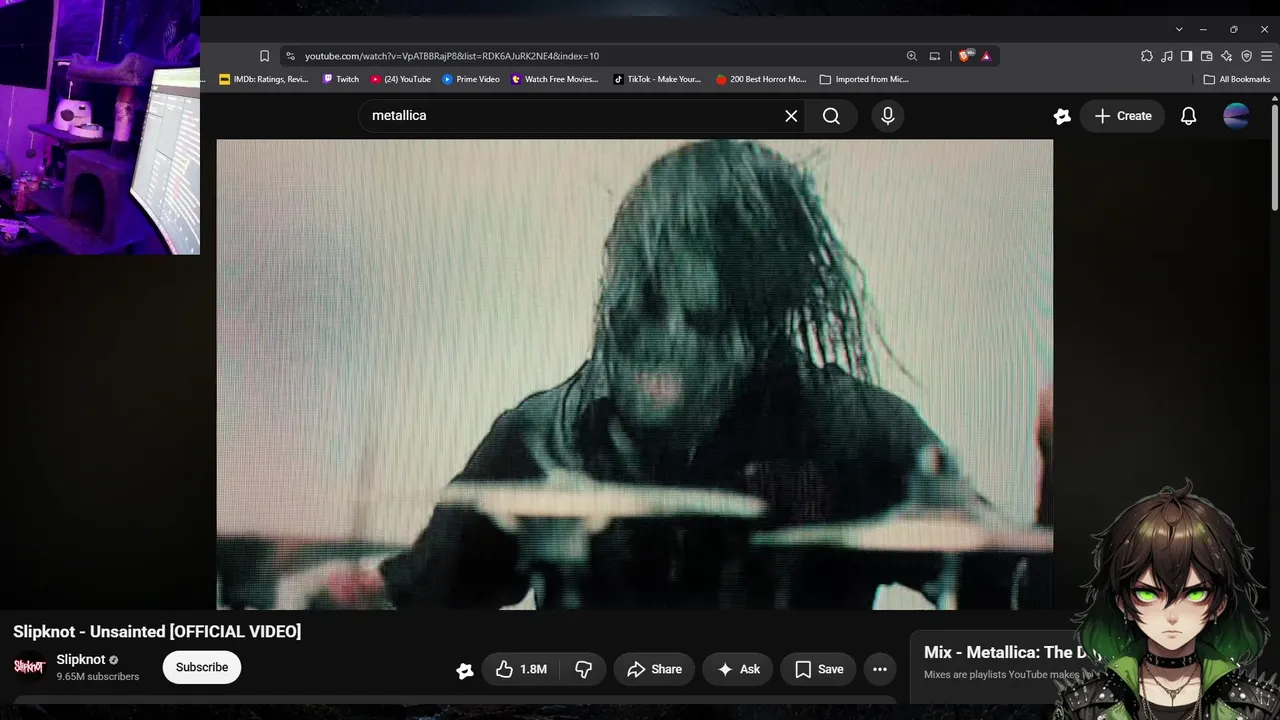Open site settings icon in address bar
The width and height of the screenshot is (1280, 720).
click(x=290, y=56)
